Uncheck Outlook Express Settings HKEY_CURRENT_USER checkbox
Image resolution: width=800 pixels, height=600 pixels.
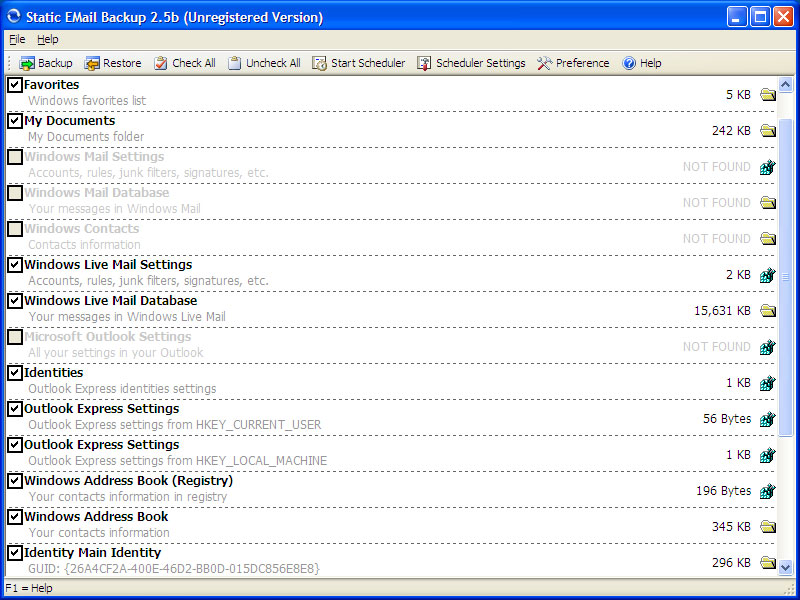coord(15,409)
